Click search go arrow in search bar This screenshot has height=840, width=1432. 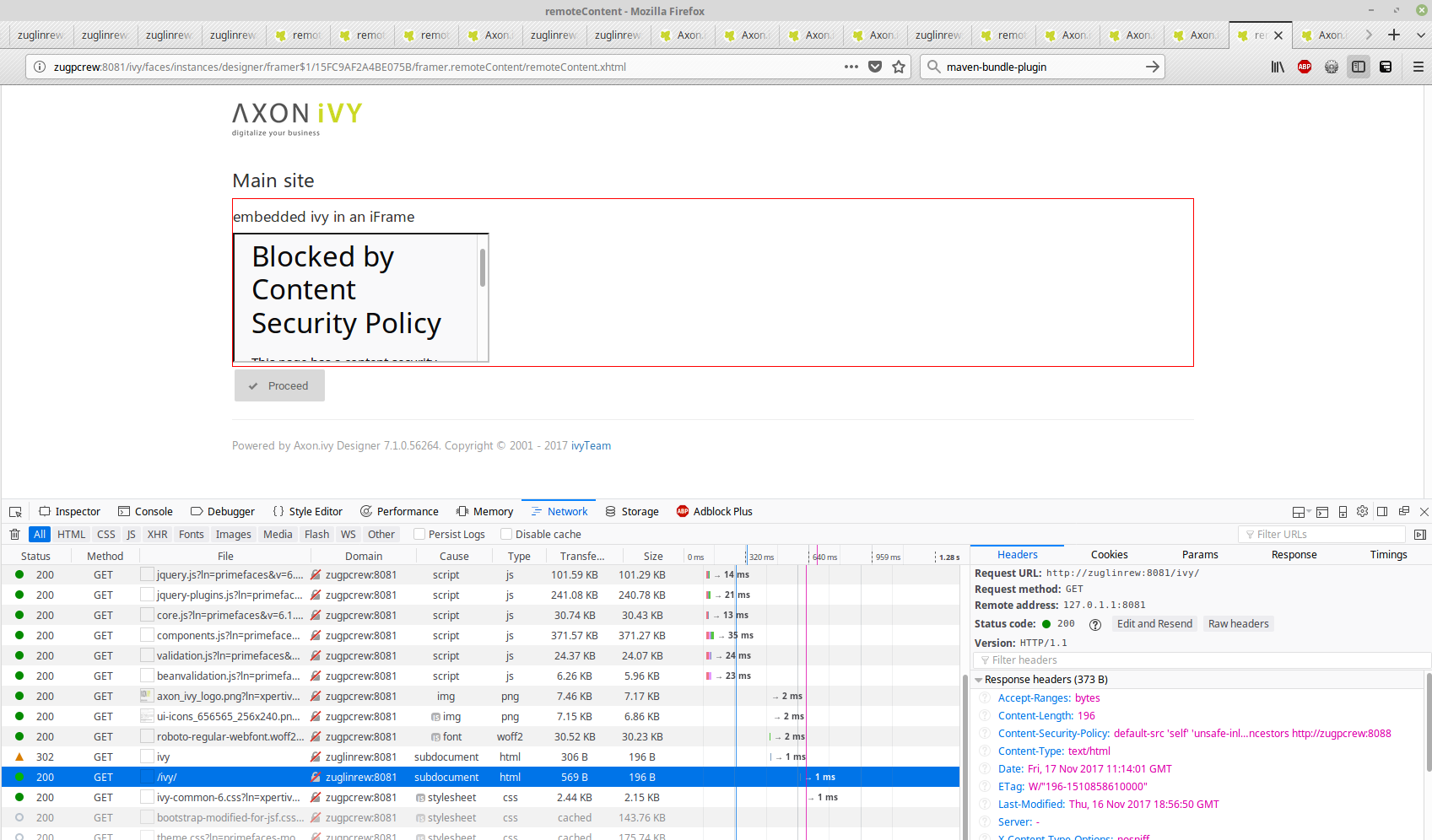[1152, 67]
